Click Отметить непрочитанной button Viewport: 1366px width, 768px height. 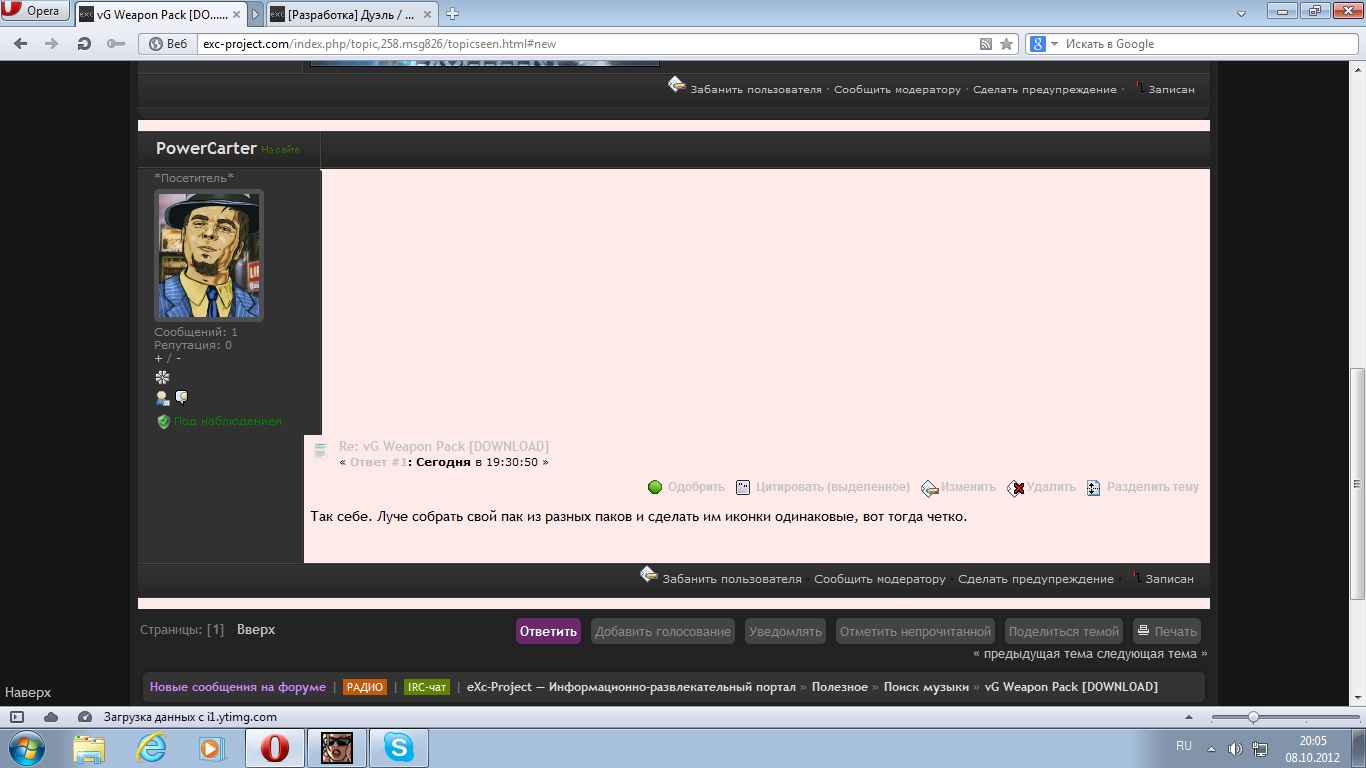(915, 631)
